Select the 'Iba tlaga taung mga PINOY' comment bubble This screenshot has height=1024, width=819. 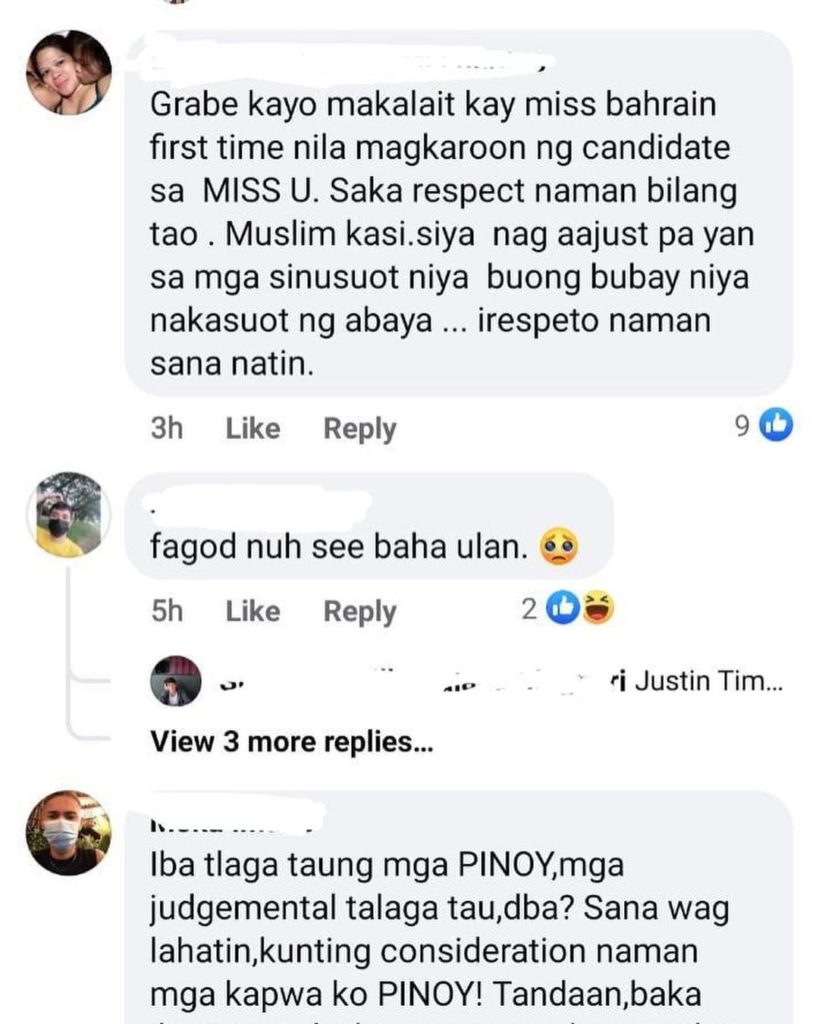[458, 907]
